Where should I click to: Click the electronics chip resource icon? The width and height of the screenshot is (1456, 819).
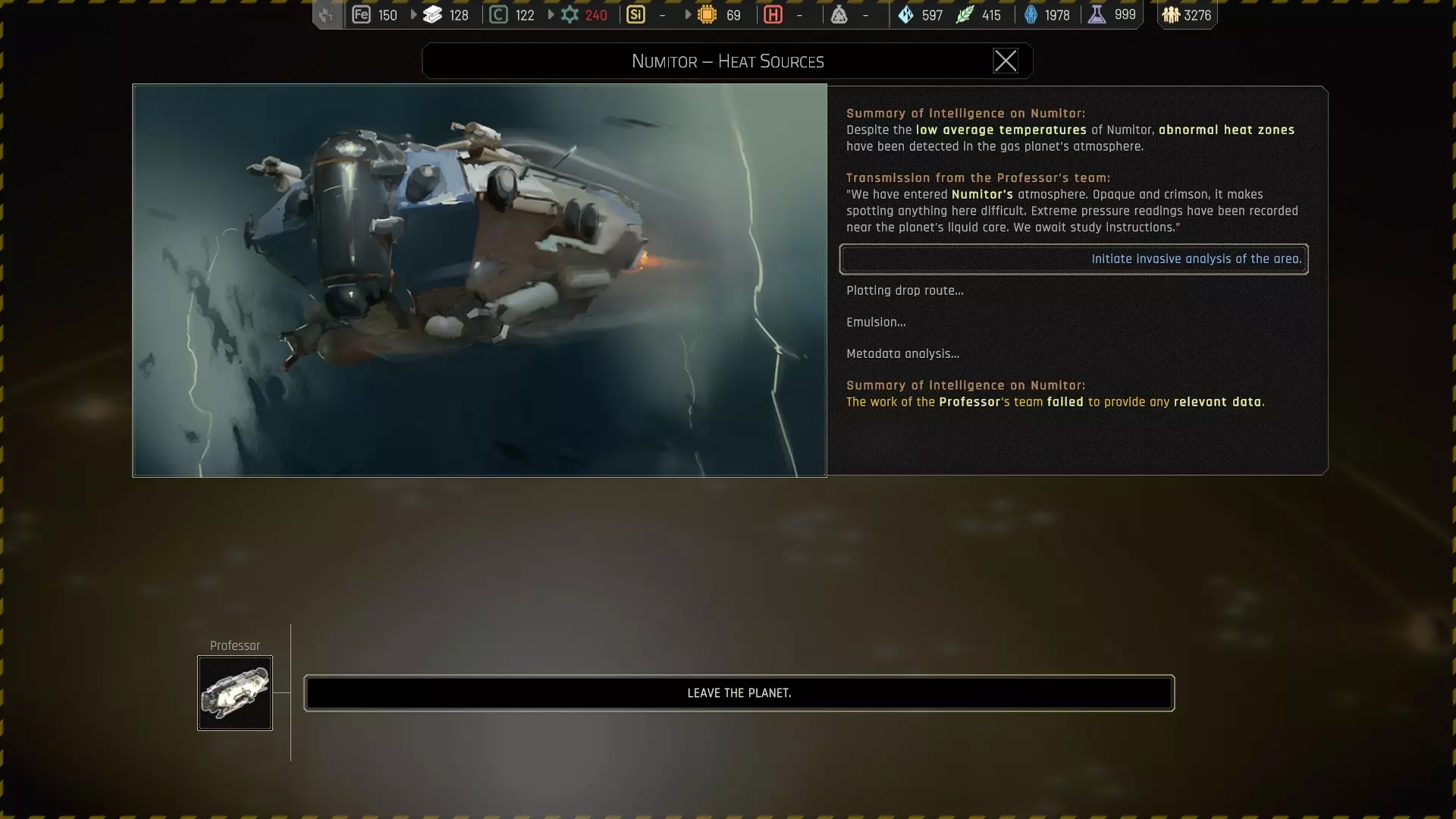pyautogui.click(x=707, y=14)
